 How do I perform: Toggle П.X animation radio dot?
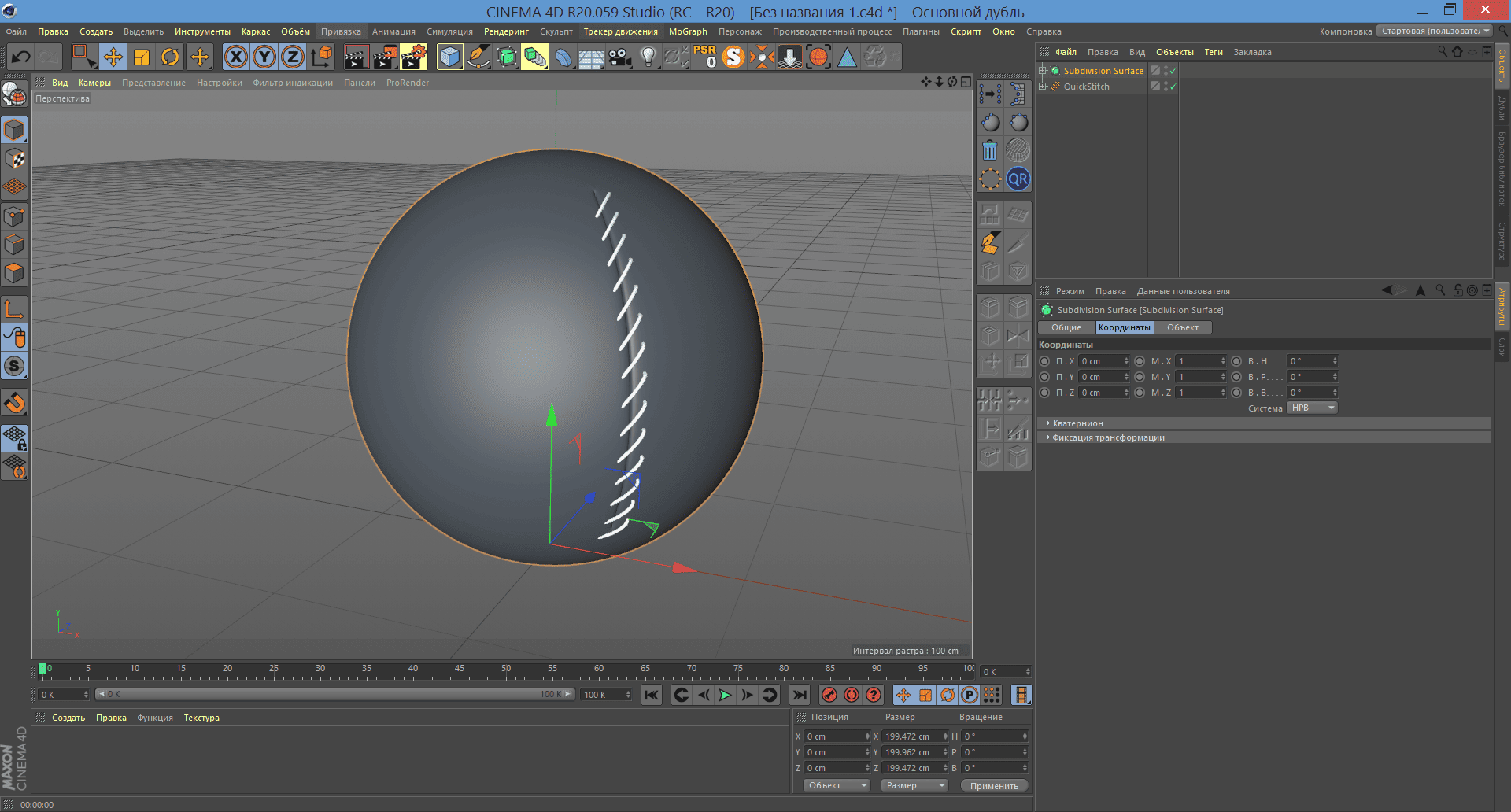click(x=1044, y=361)
